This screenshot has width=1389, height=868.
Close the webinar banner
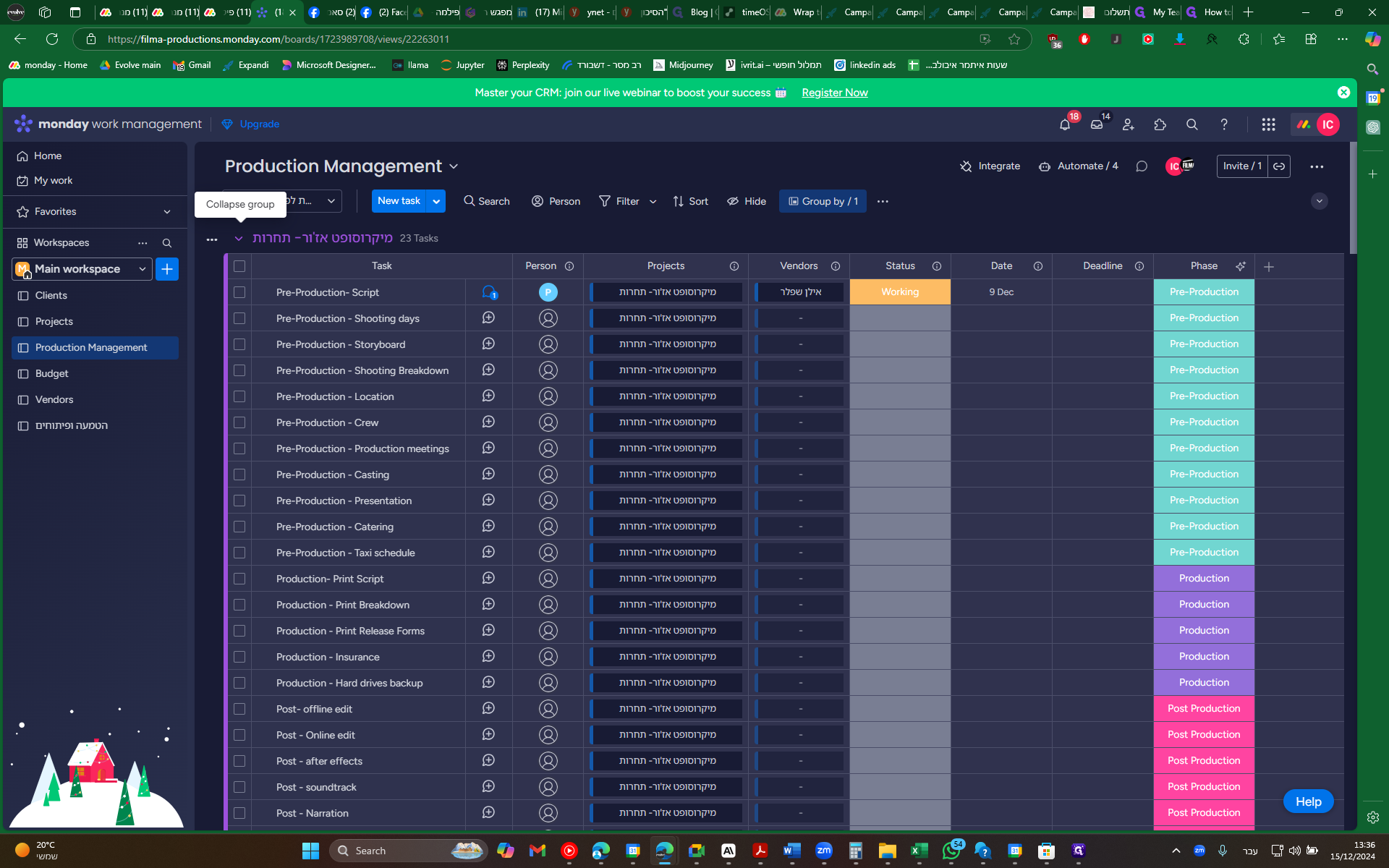coord(1343,93)
